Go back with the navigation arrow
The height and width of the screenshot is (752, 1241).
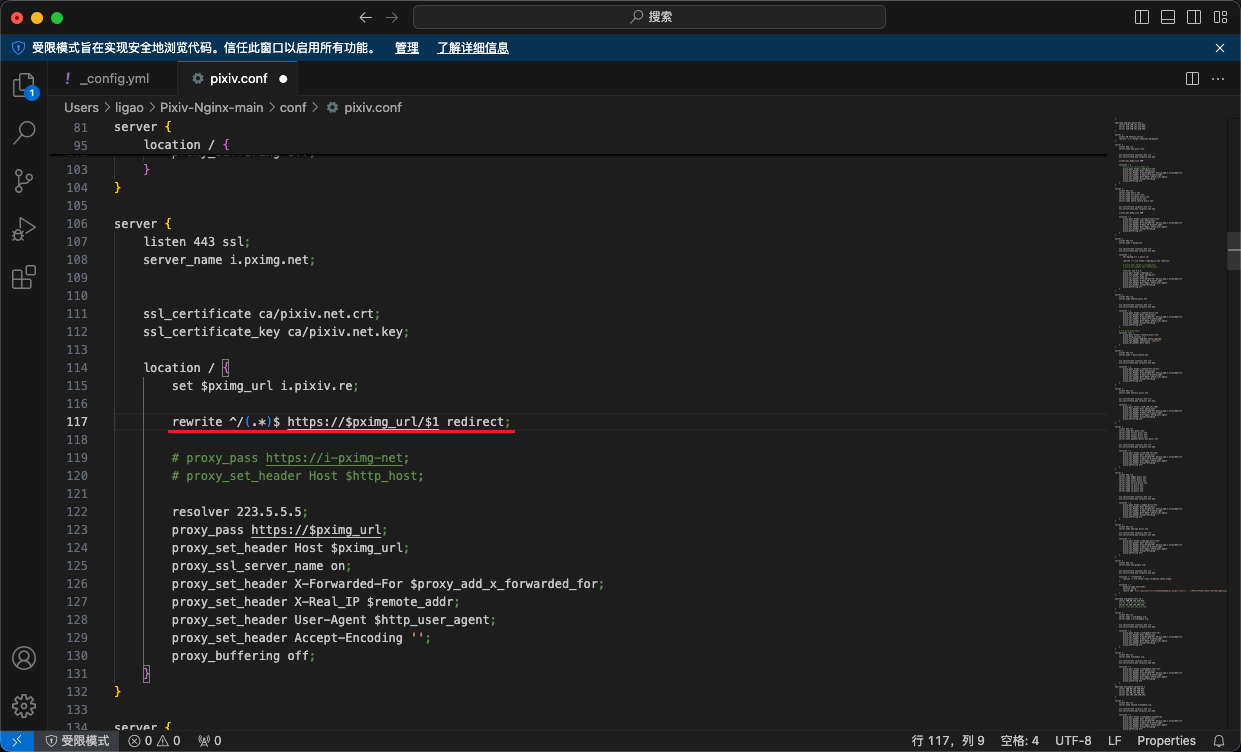[365, 17]
